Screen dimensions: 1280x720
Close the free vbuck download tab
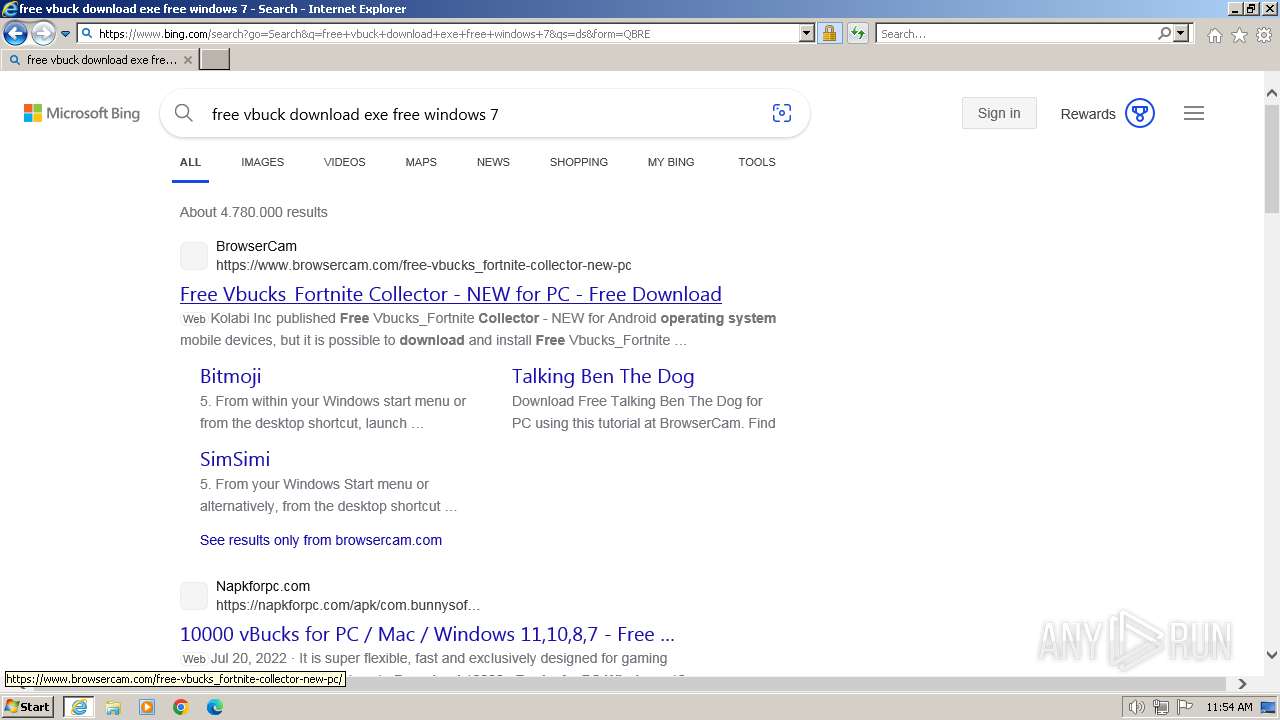click(188, 60)
